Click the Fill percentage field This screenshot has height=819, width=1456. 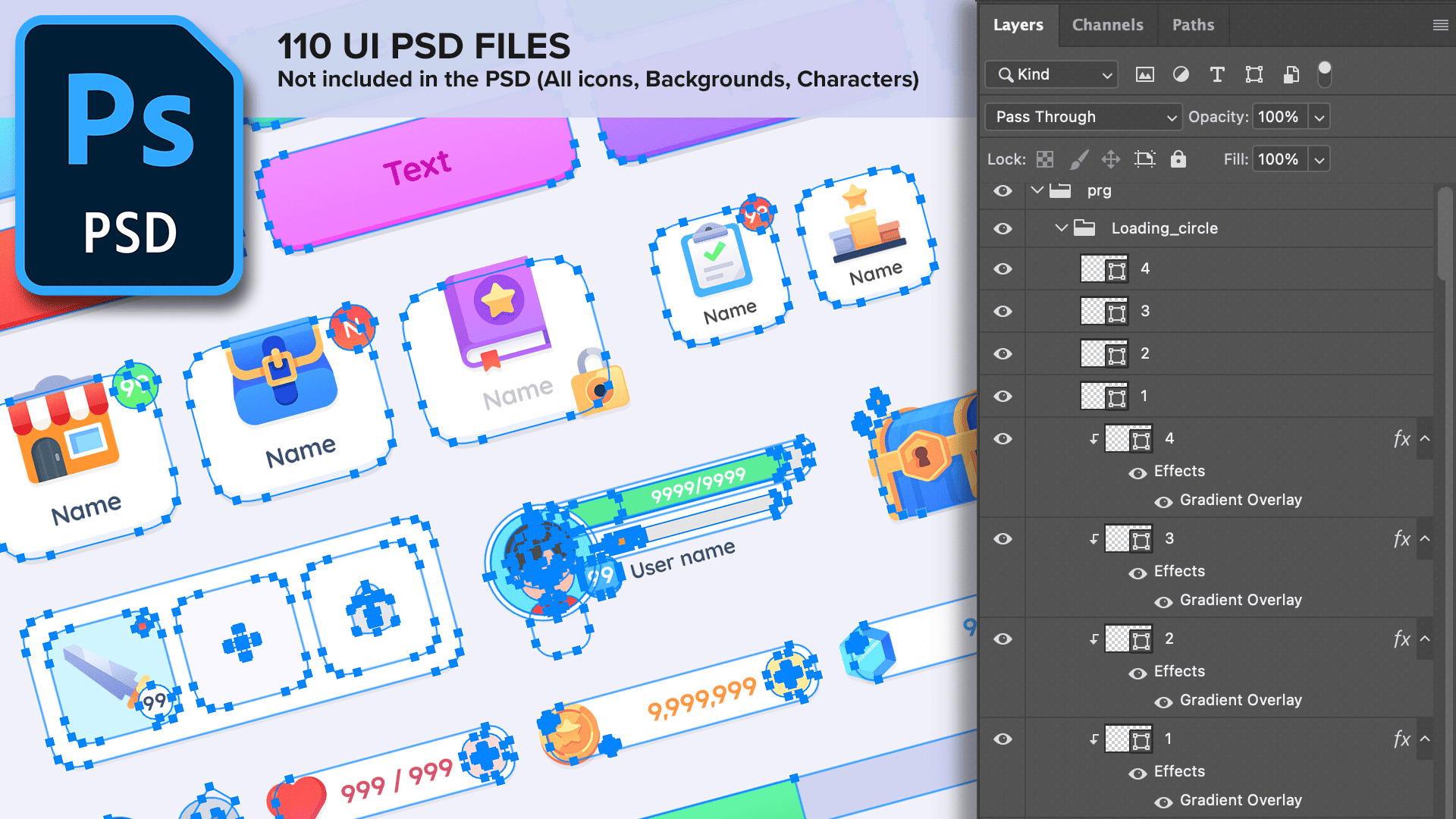coord(1279,159)
